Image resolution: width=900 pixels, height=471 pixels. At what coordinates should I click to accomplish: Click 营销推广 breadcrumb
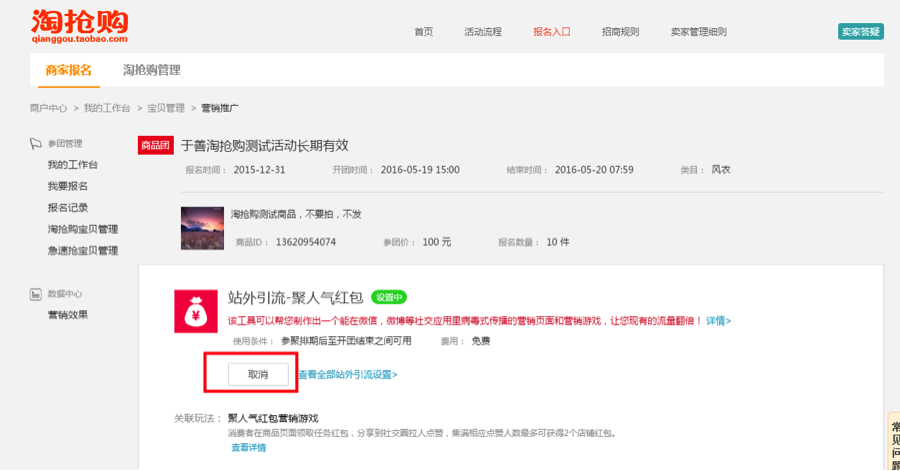220,108
